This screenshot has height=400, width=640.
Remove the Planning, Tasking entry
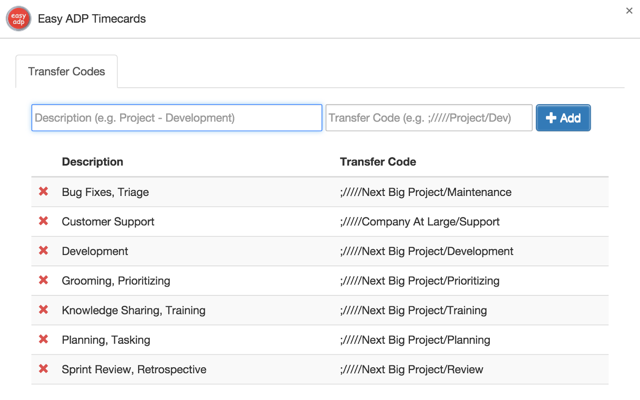[43, 339]
